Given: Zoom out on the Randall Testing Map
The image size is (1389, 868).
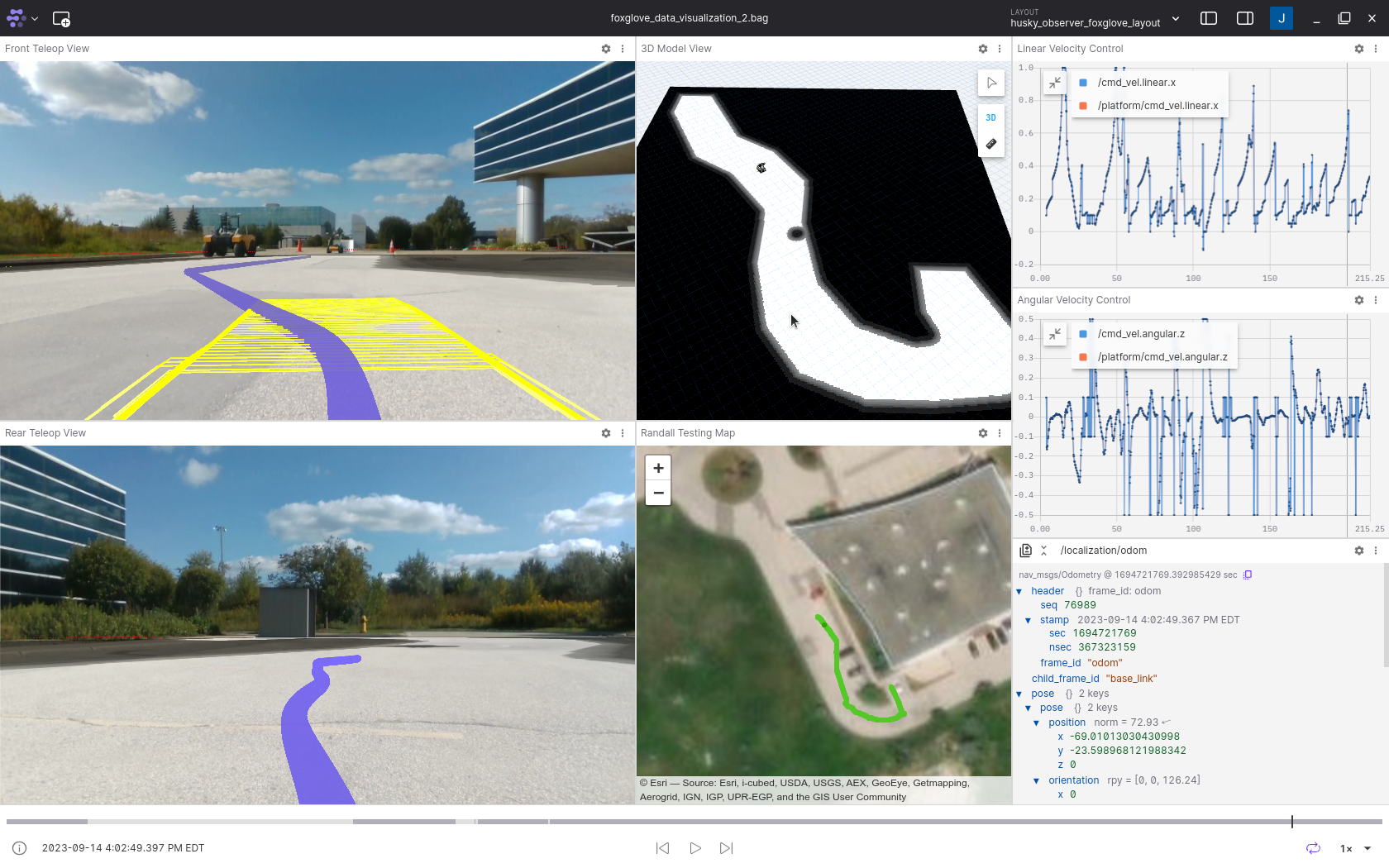Looking at the screenshot, I should point(658,494).
